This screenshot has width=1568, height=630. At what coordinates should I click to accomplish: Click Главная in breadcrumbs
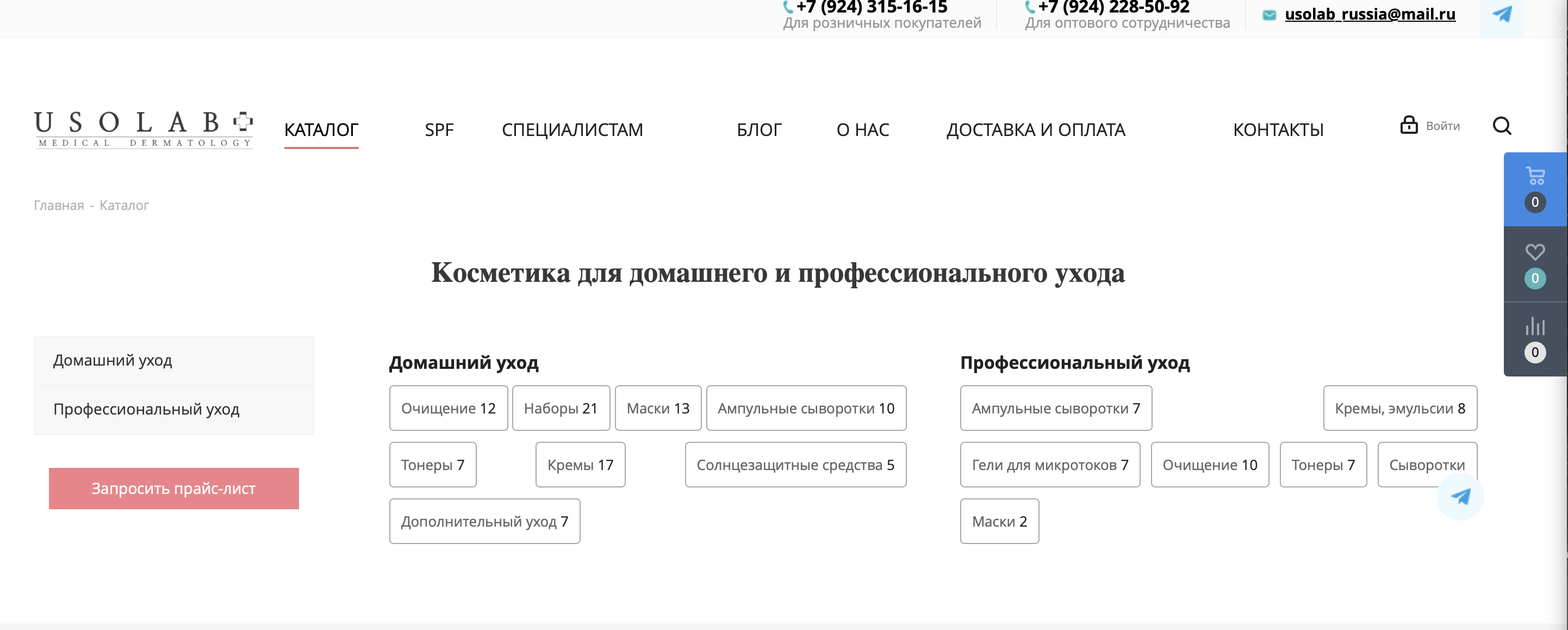point(58,205)
